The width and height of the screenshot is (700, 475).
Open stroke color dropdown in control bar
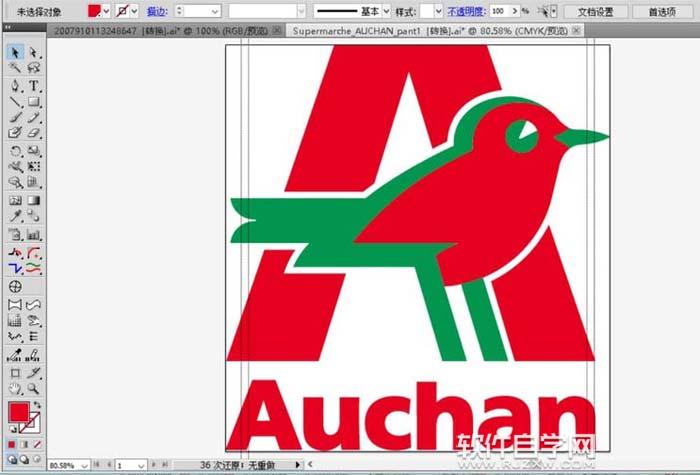click(134, 11)
